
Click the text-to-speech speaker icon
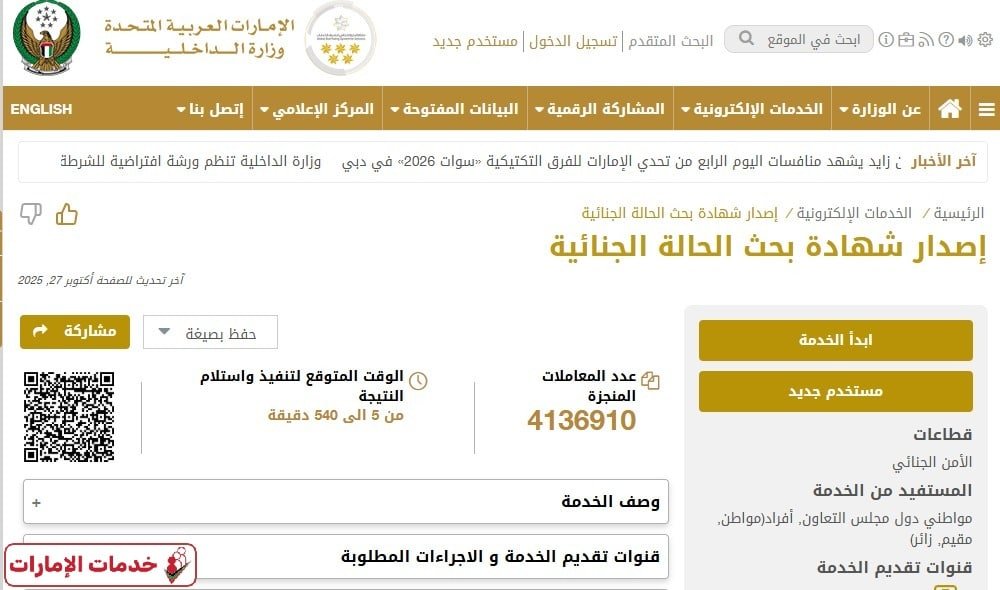(x=964, y=39)
